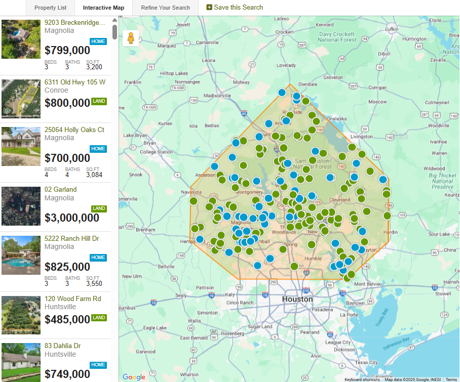460x382 pixels.
Task: Open the 25064 Holly Oaks Ct house thumbnail
Action: (21, 146)
